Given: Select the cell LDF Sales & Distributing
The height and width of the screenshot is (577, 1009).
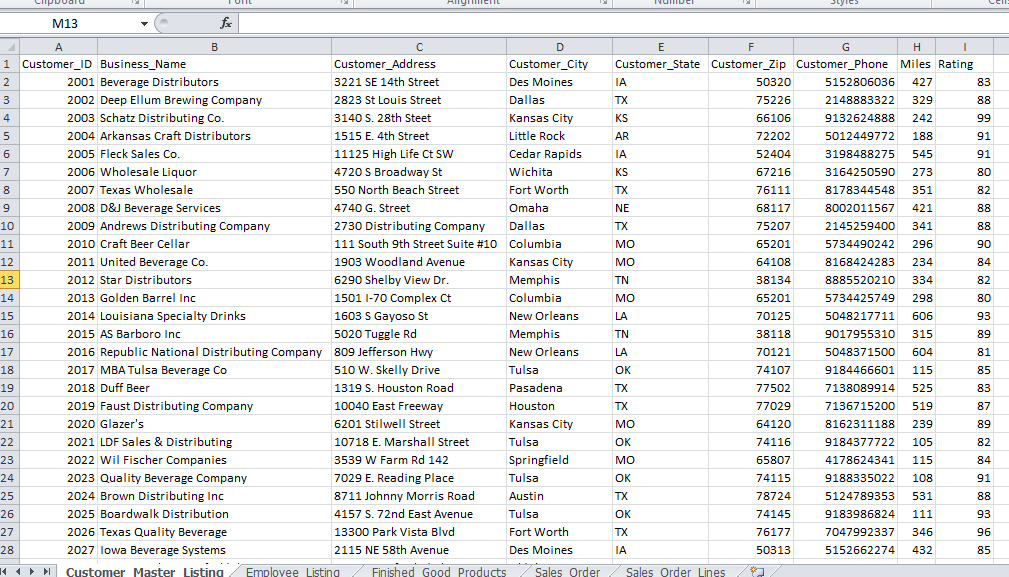Looking at the screenshot, I should coord(214,442).
